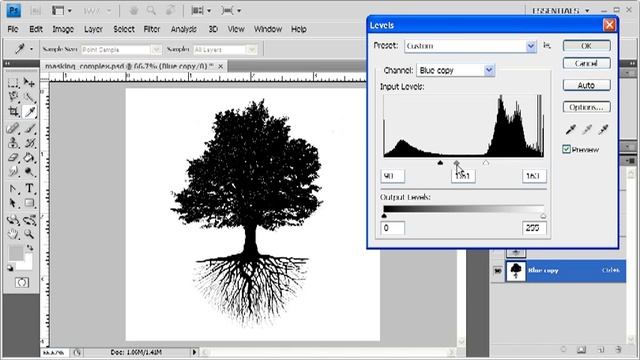Open the Filter menu
Image resolution: width=640 pixels, height=360 pixels.
152,29
